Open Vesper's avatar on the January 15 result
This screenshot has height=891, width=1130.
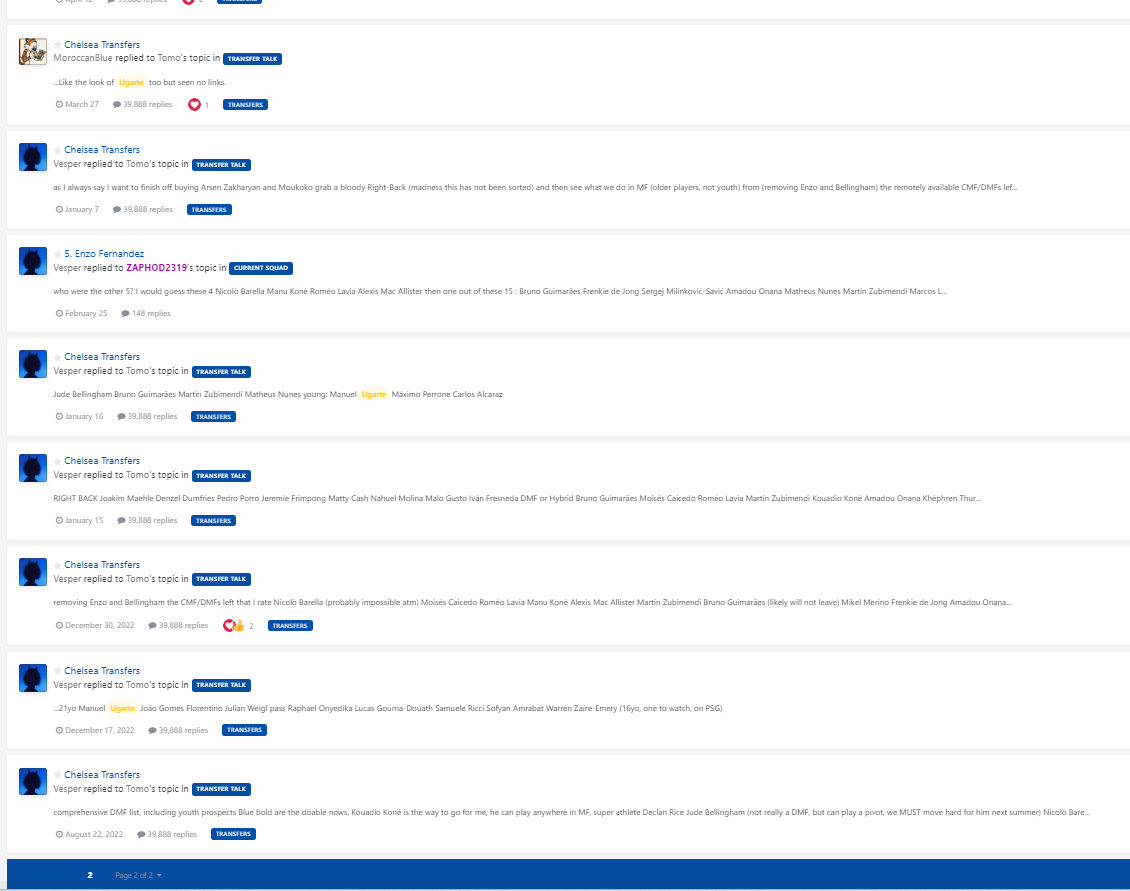pos(32,468)
